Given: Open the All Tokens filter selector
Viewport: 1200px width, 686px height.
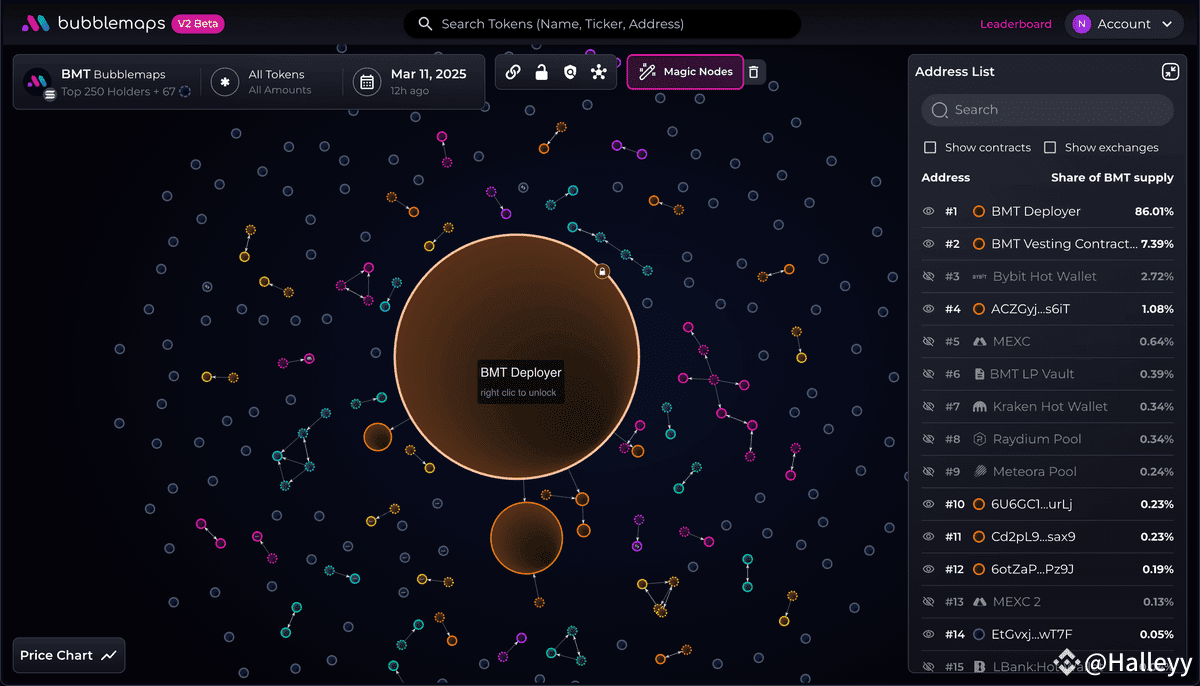Looking at the screenshot, I should 267,82.
